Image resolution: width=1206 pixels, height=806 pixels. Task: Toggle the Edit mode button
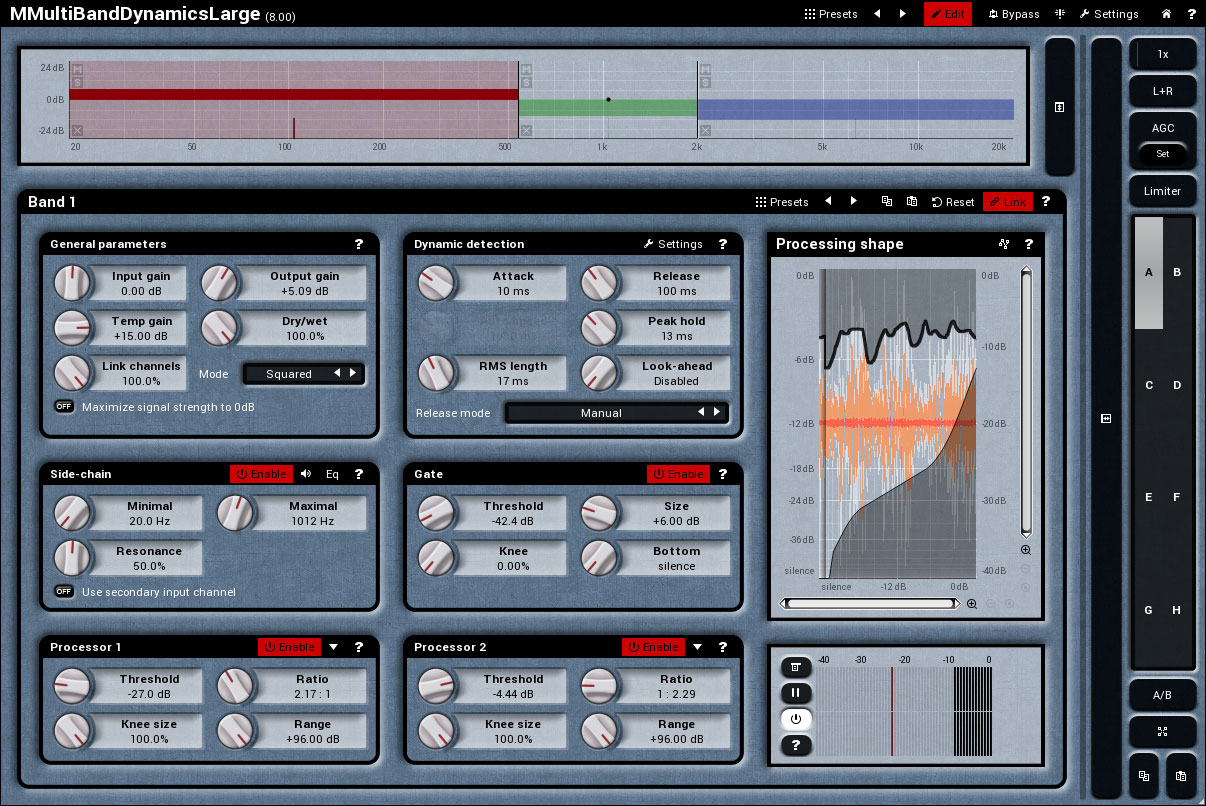[947, 14]
